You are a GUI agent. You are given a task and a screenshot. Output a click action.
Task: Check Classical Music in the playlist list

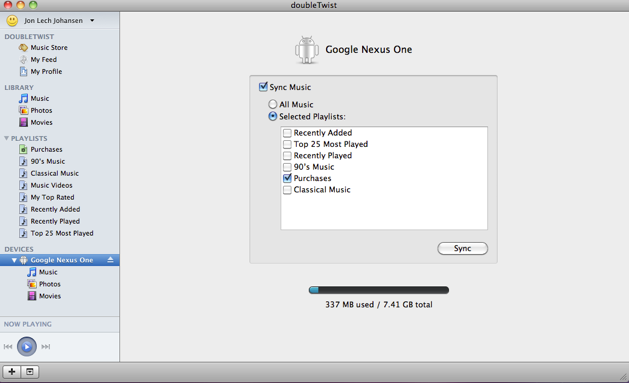287,190
